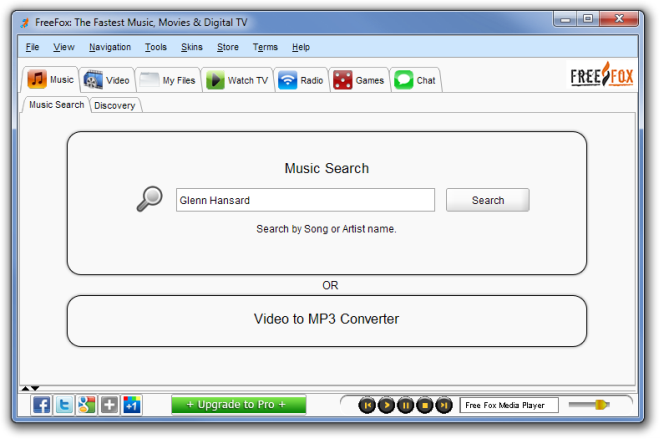Open the Skins menu

click(x=192, y=47)
